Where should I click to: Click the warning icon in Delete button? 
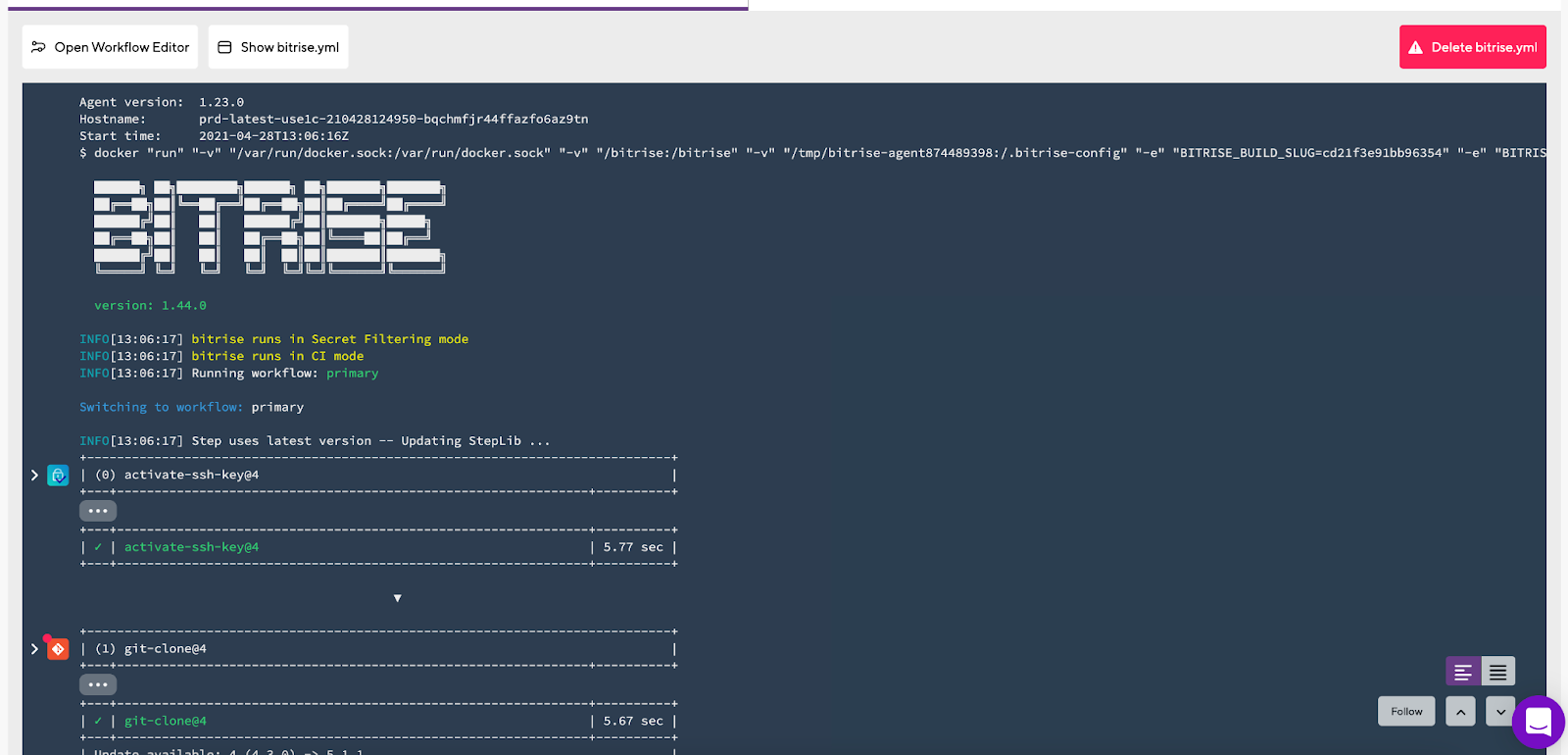click(1415, 47)
